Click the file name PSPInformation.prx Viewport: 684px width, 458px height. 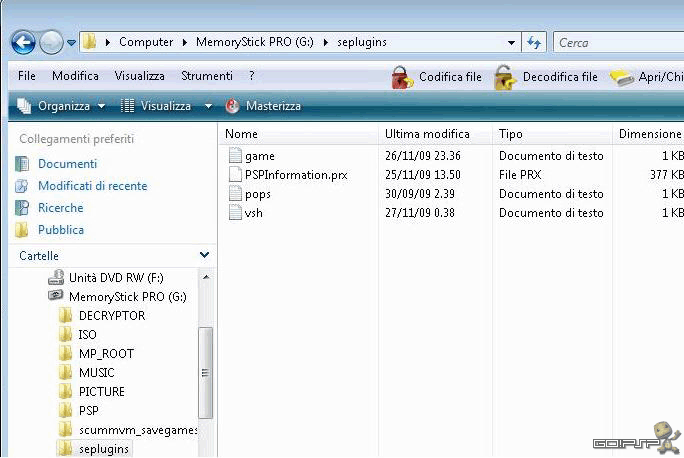tap(296, 175)
